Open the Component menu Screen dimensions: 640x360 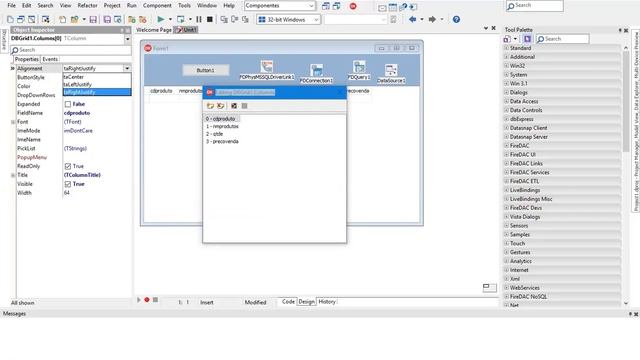pos(157,6)
